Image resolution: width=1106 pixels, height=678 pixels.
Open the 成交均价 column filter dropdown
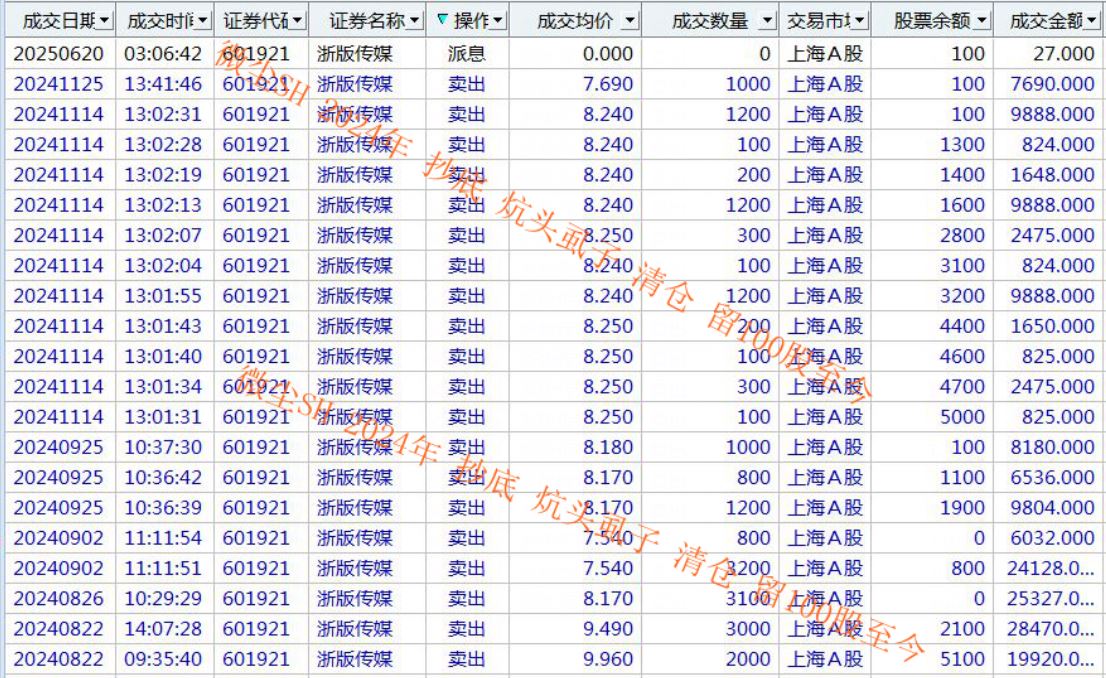click(x=630, y=21)
